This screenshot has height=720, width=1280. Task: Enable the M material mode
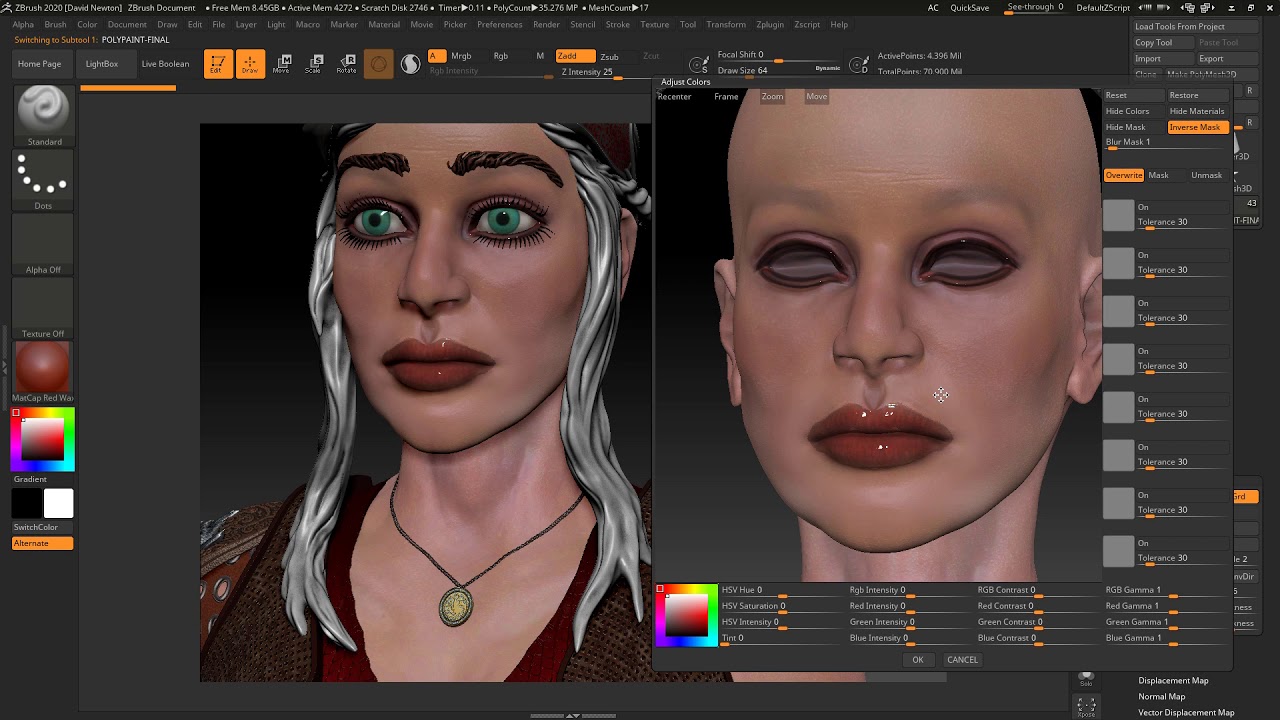point(540,56)
